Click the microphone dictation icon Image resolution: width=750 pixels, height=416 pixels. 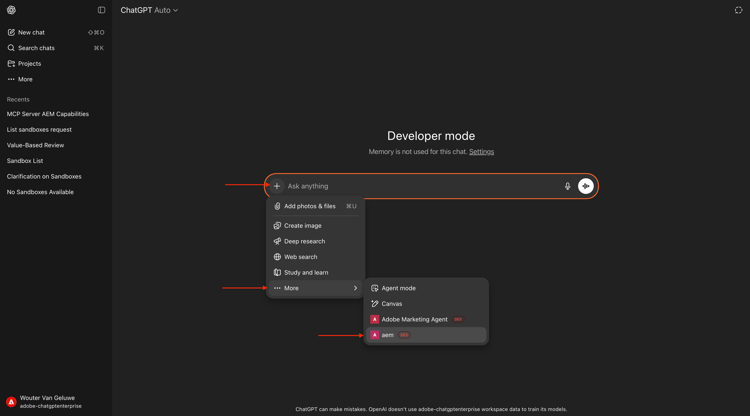[x=567, y=186]
